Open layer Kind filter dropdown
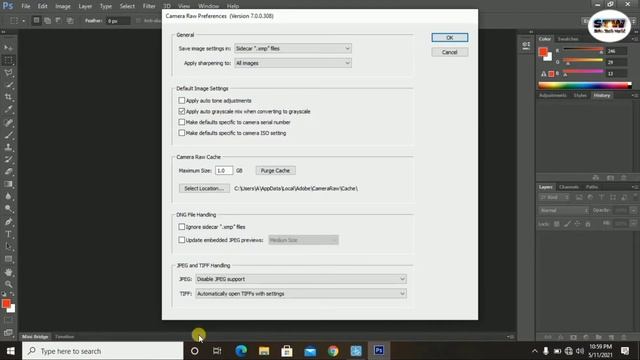The height and width of the screenshot is (360, 640). click(554, 198)
